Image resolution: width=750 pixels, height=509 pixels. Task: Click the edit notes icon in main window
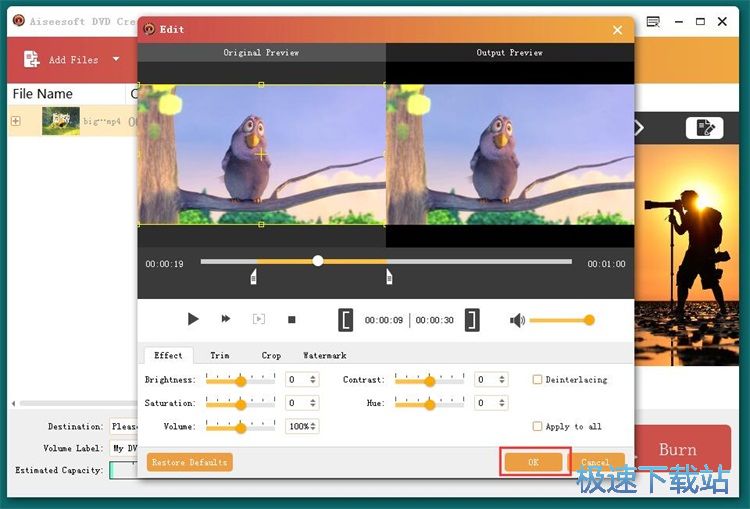click(705, 128)
